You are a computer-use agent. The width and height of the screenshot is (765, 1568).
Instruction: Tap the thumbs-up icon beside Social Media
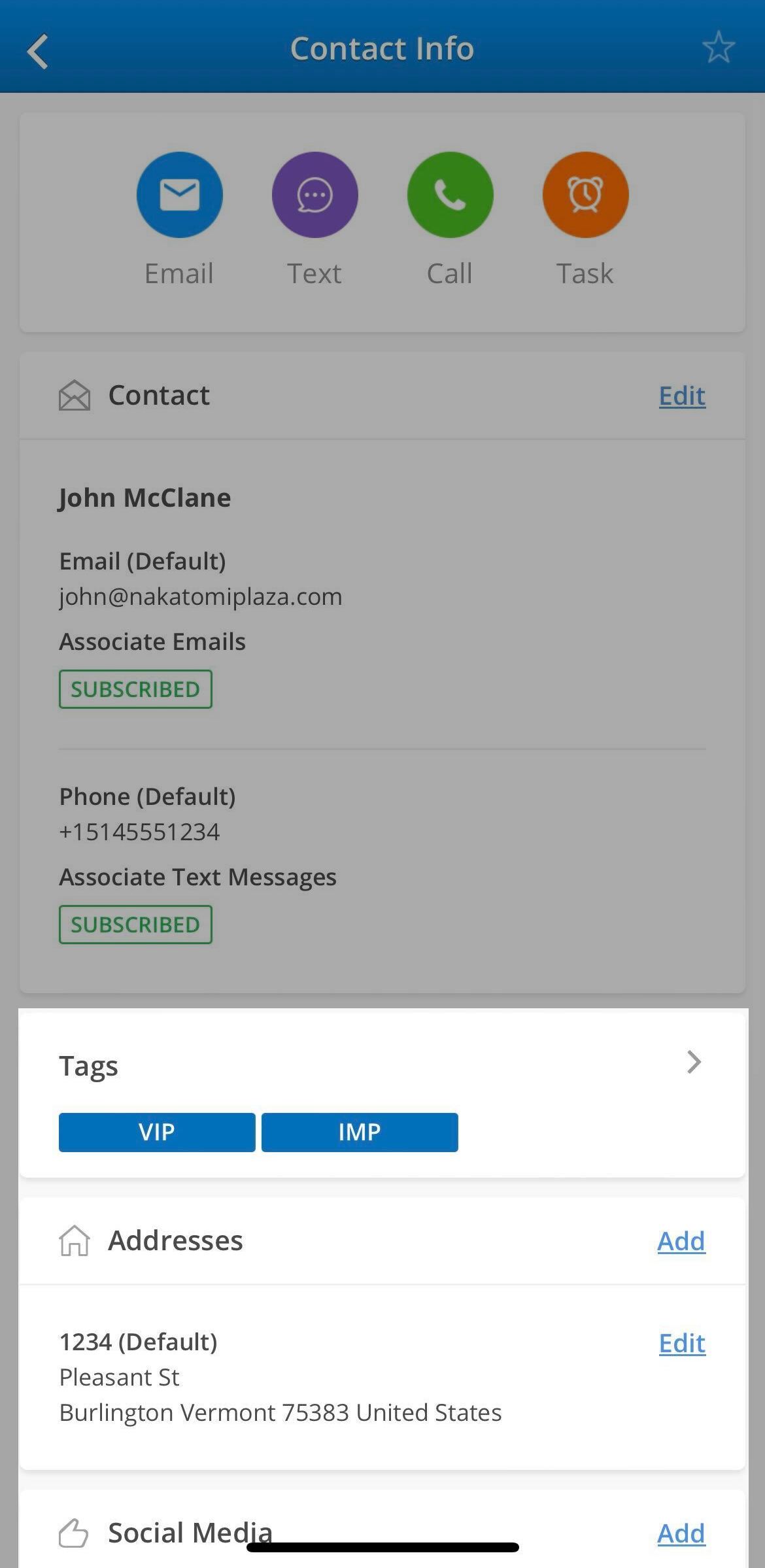pyautogui.click(x=73, y=1533)
